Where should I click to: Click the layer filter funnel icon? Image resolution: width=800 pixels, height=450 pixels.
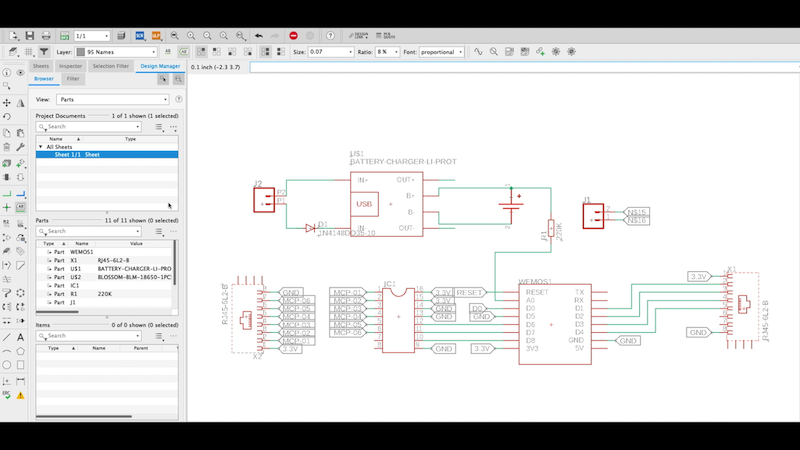[x=44, y=51]
